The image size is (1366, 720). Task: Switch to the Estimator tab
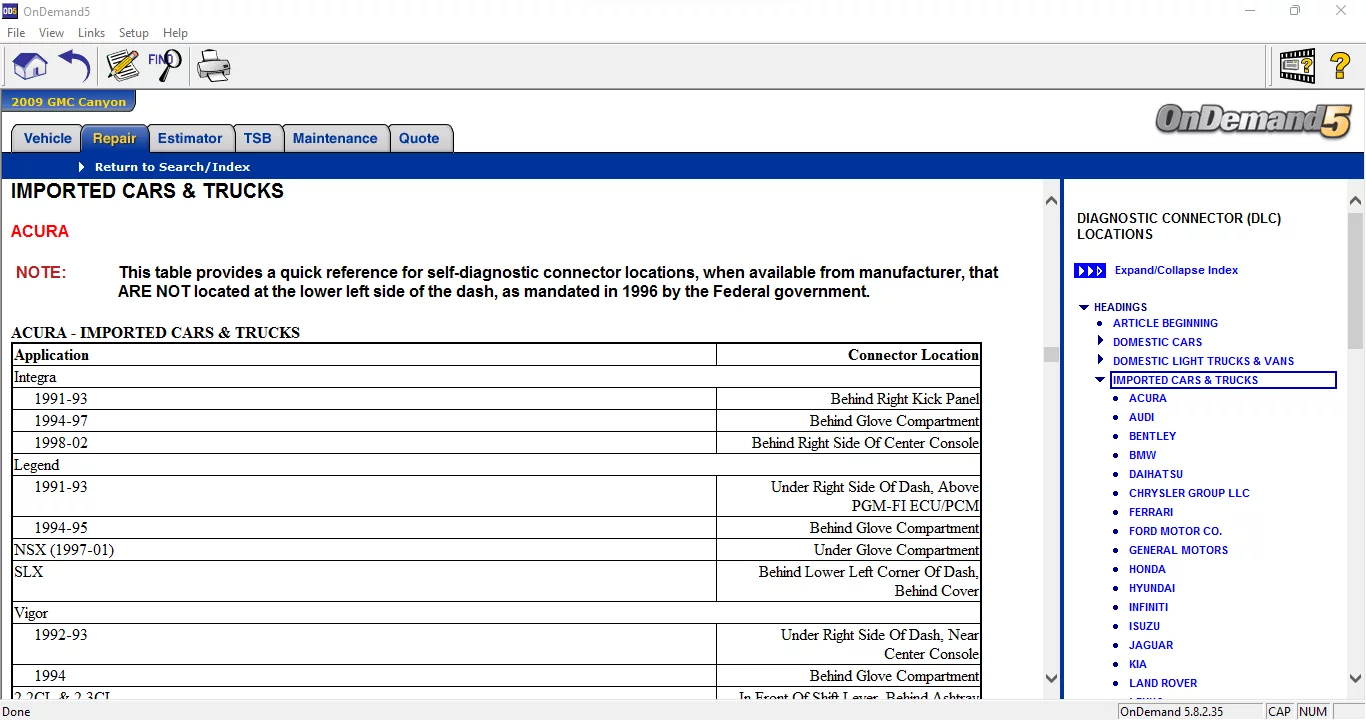(x=190, y=139)
